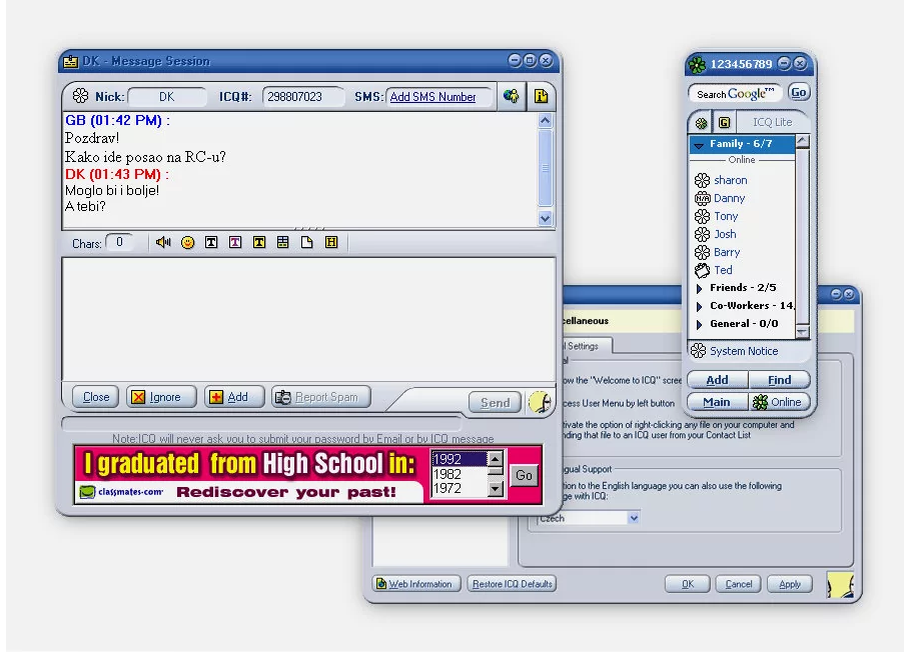The width and height of the screenshot is (904, 652).
Task: Open the Google tab icon in contact list
Action: coord(723,122)
